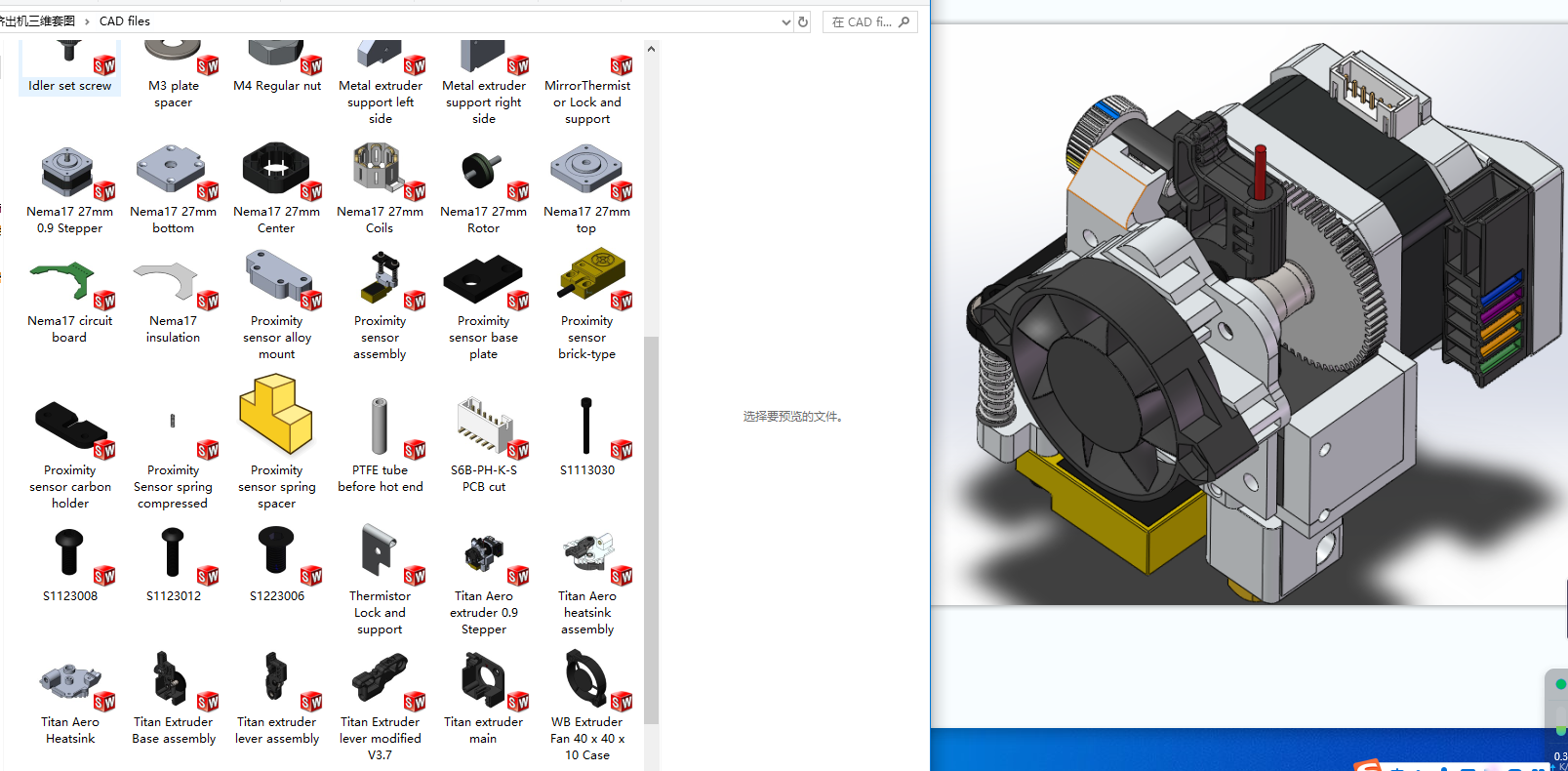The height and width of the screenshot is (771, 1568).
Task: Open the address bar history dropdown
Action: [x=786, y=21]
